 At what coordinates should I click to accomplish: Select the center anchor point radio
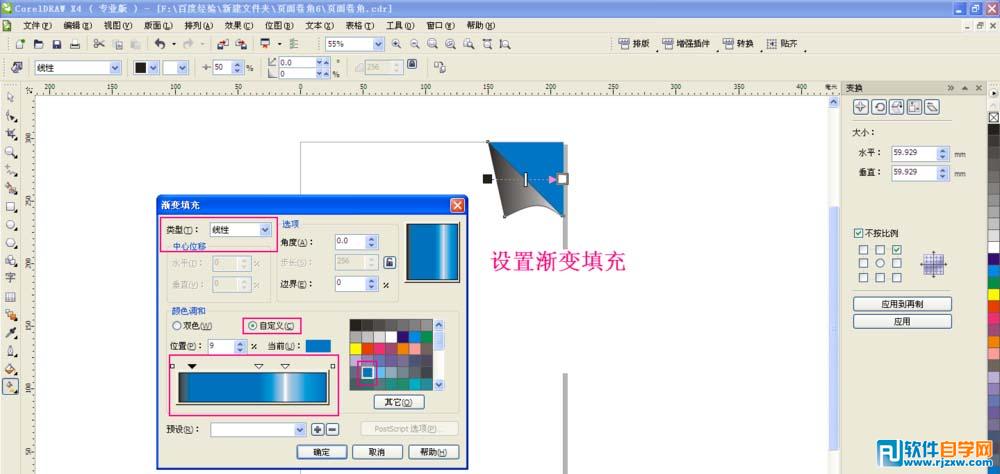(879, 263)
